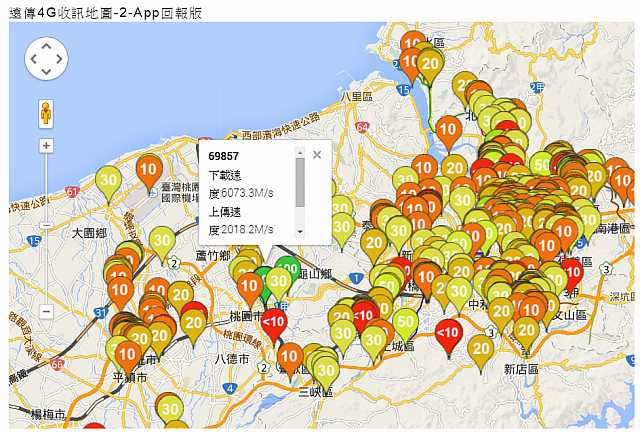
Task: Select the Street View pegman icon
Action: click(x=46, y=114)
